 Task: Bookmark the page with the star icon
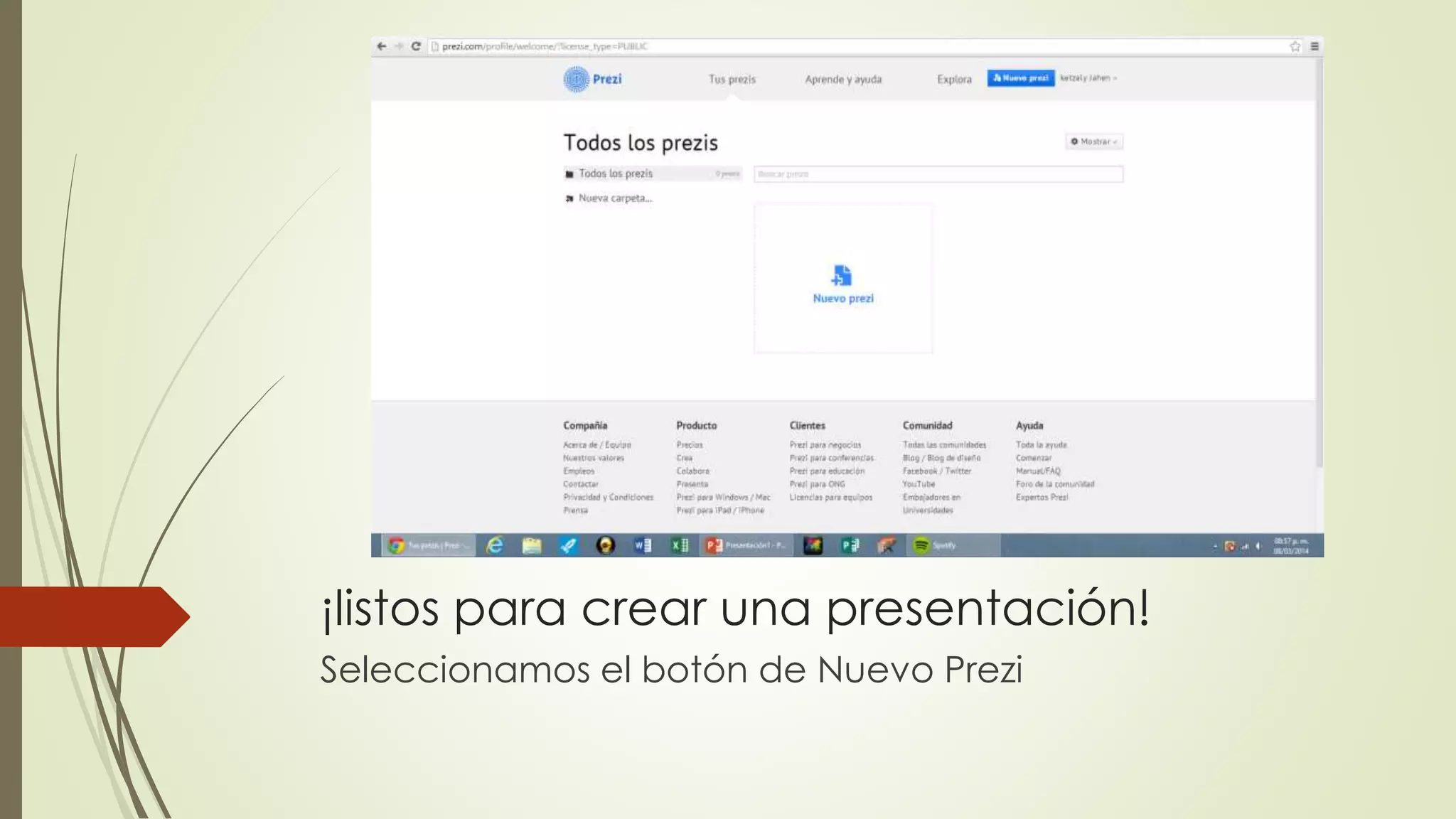(x=1295, y=46)
